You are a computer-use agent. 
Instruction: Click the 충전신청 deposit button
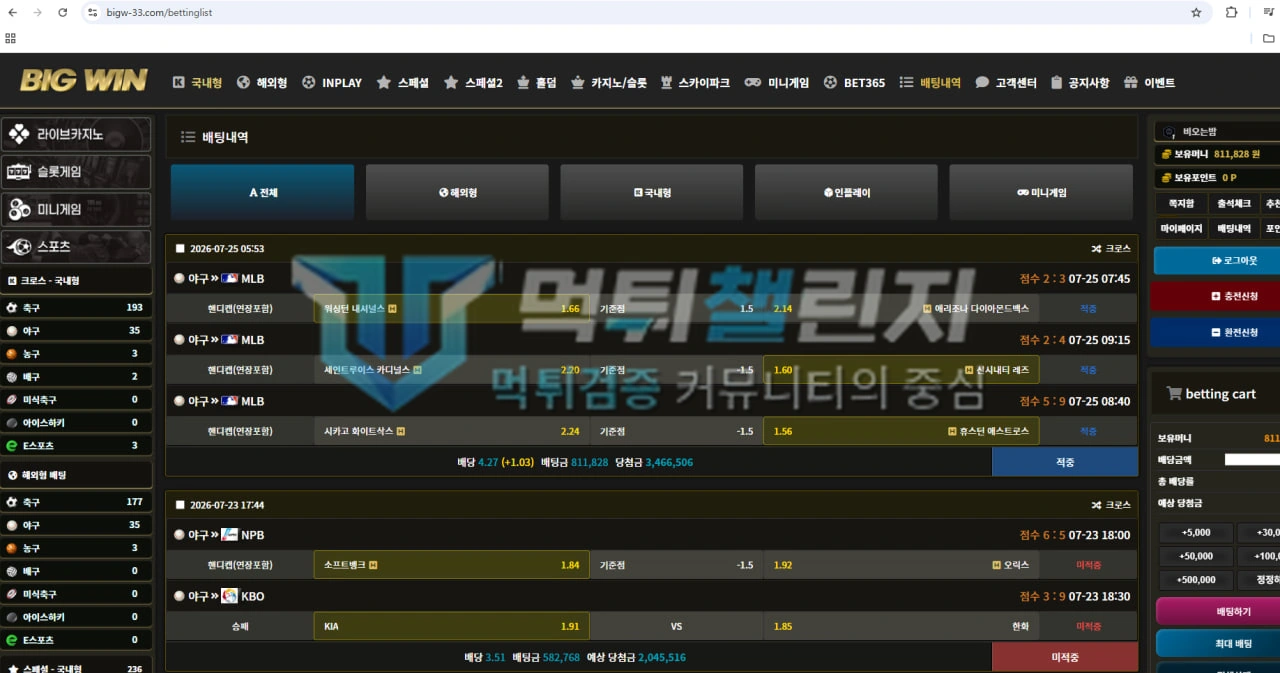1217,296
